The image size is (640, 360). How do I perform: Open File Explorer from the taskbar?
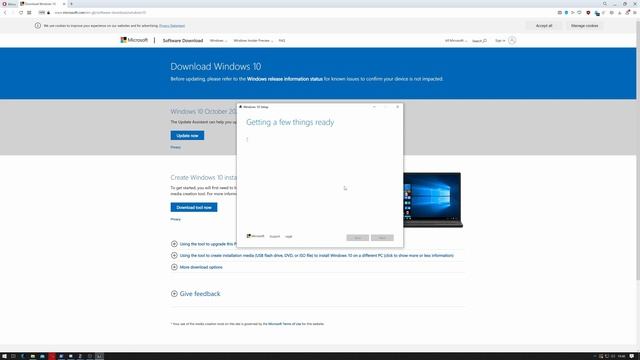[33, 356]
